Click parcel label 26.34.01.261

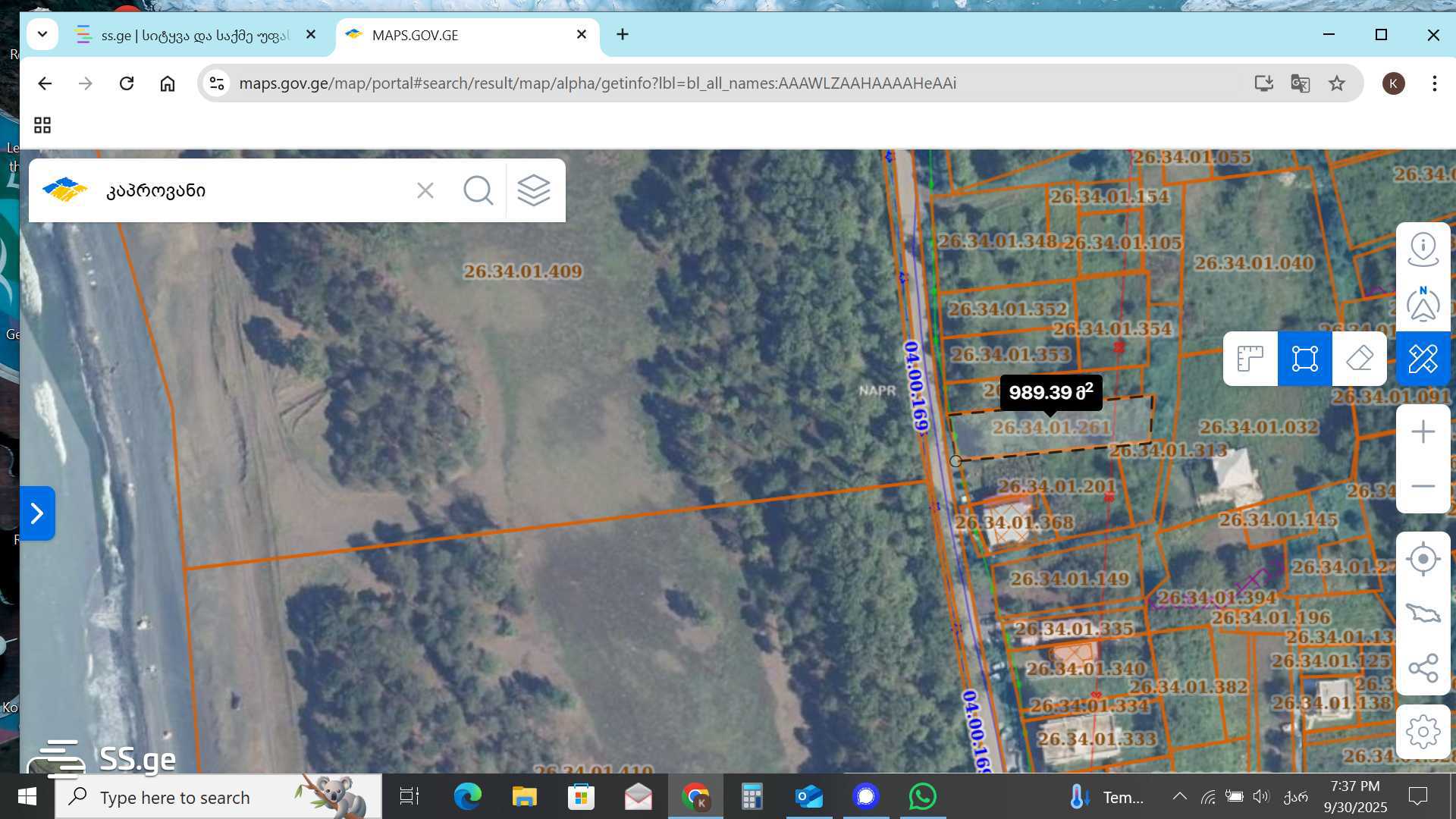coord(1052,428)
